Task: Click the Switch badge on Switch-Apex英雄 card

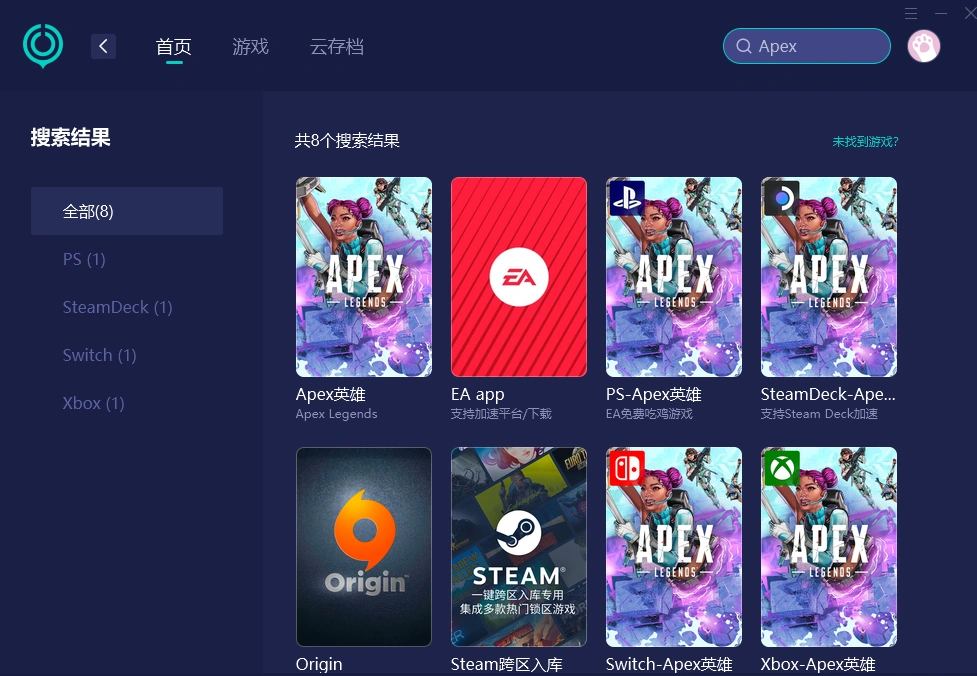Action: (627, 468)
